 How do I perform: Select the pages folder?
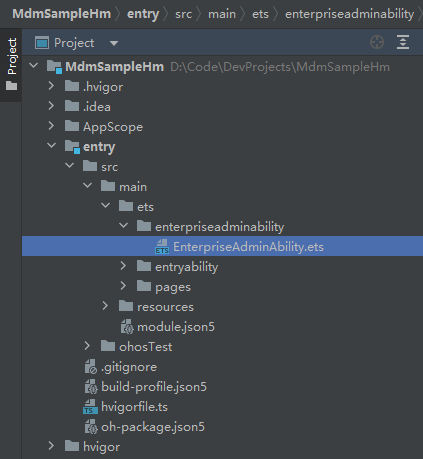173,287
